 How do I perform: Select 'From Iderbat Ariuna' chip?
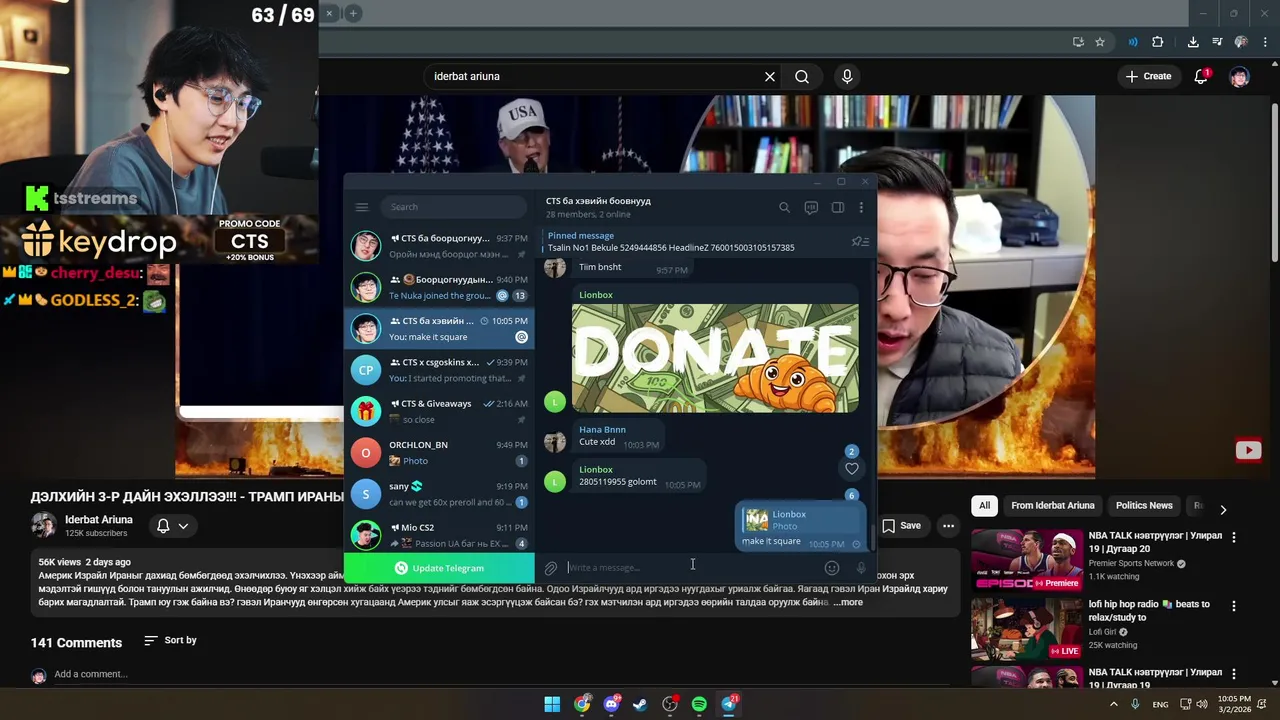click(x=1052, y=506)
